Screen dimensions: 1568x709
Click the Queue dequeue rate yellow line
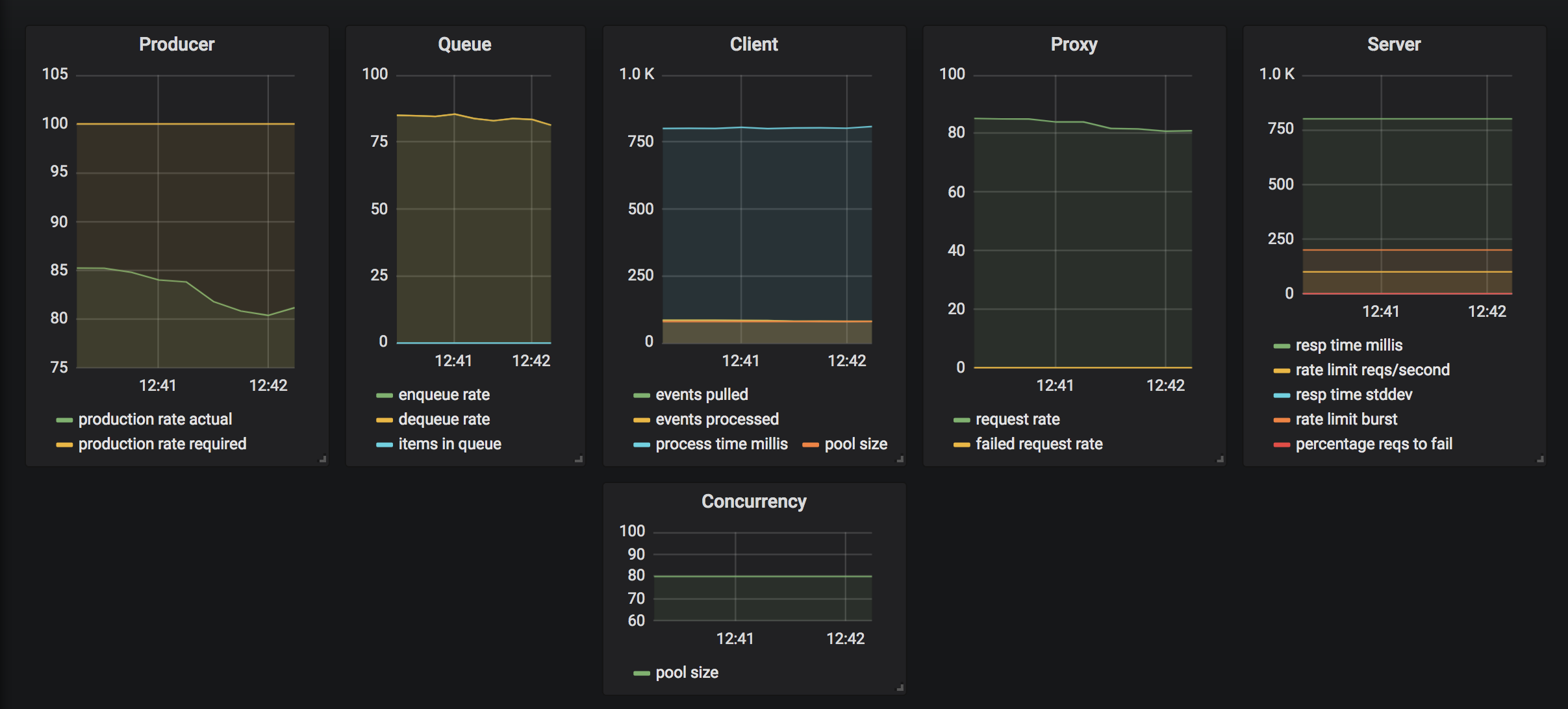(x=474, y=118)
